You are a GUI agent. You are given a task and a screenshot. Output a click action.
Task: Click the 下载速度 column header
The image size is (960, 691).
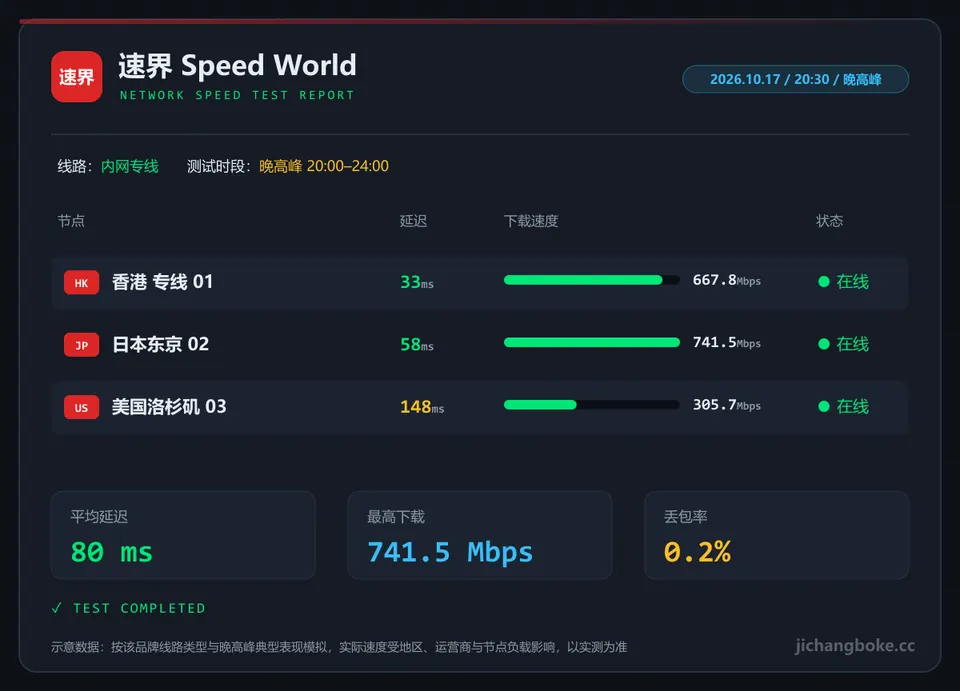(531, 221)
